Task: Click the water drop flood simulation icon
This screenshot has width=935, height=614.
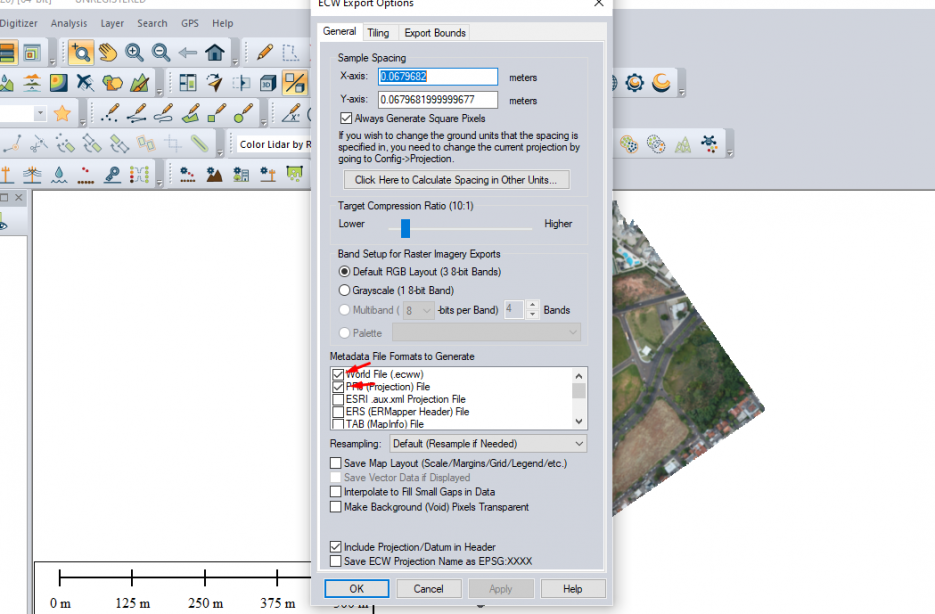Action: tap(59, 174)
